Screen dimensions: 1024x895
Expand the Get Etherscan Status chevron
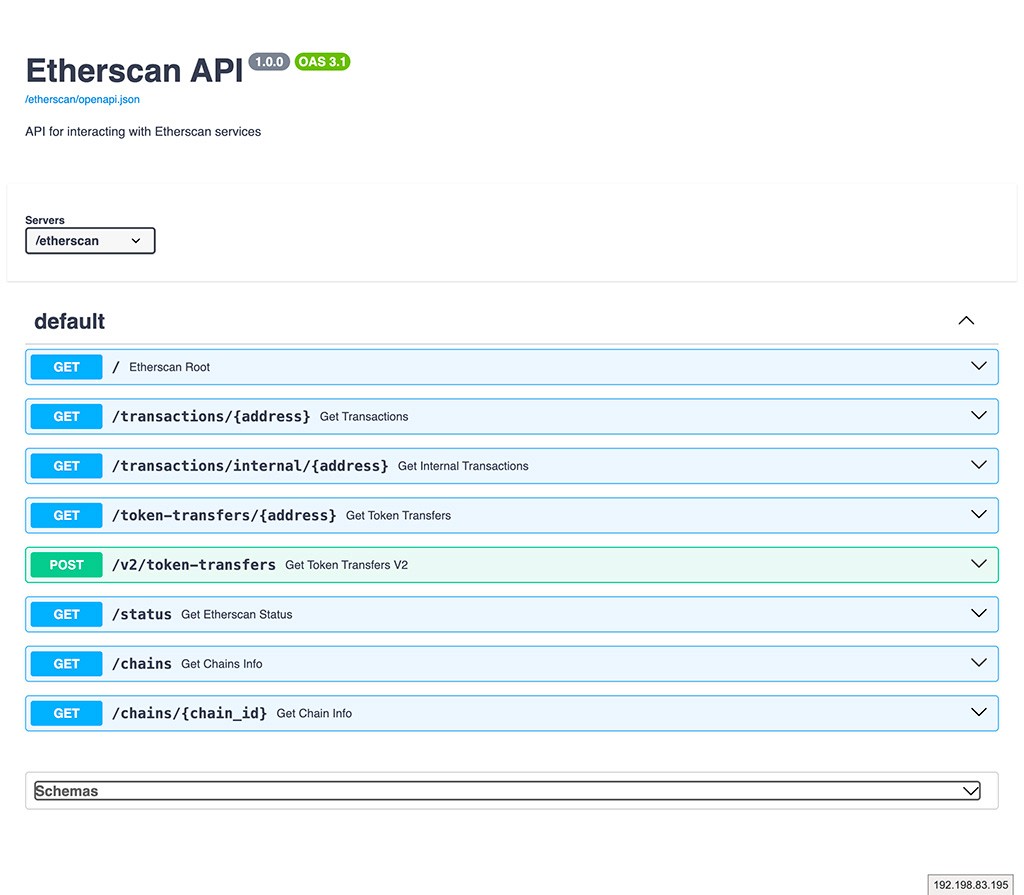978,613
